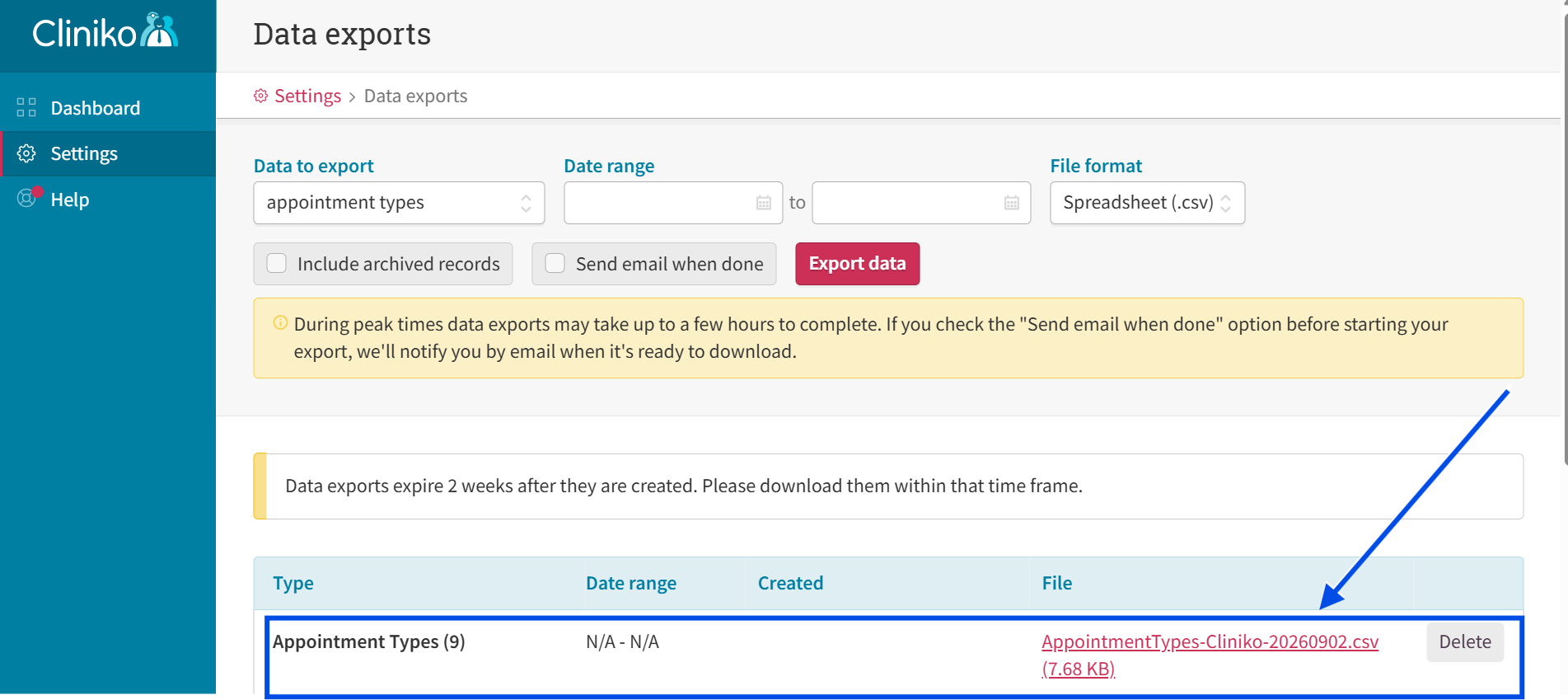
Task: Download AppointmentTypes-Cliniko-20260902.csv file
Action: [x=1210, y=655]
